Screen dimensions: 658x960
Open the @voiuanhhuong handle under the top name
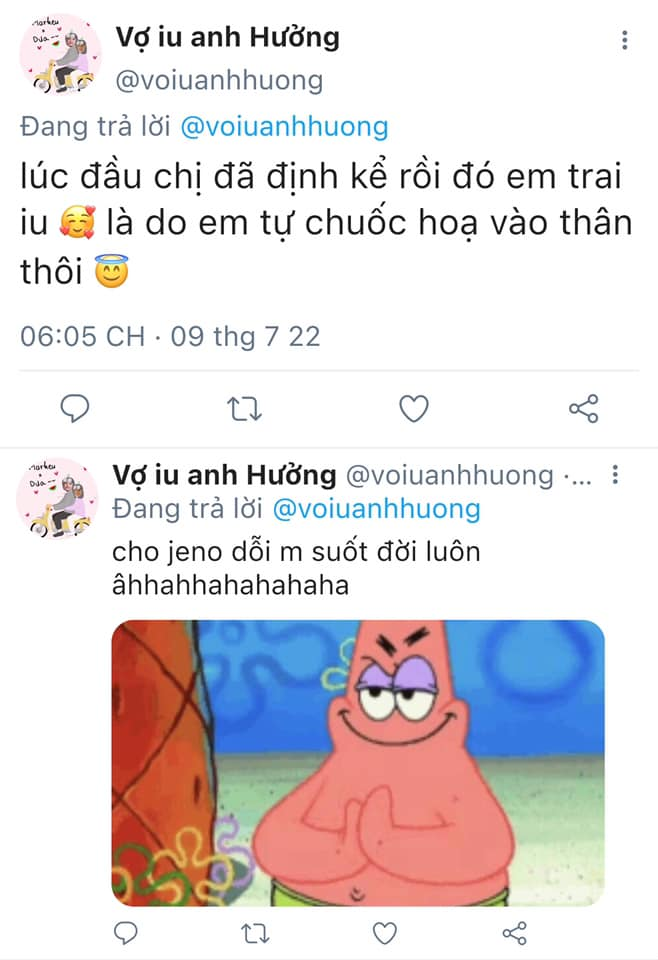point(219,81)
